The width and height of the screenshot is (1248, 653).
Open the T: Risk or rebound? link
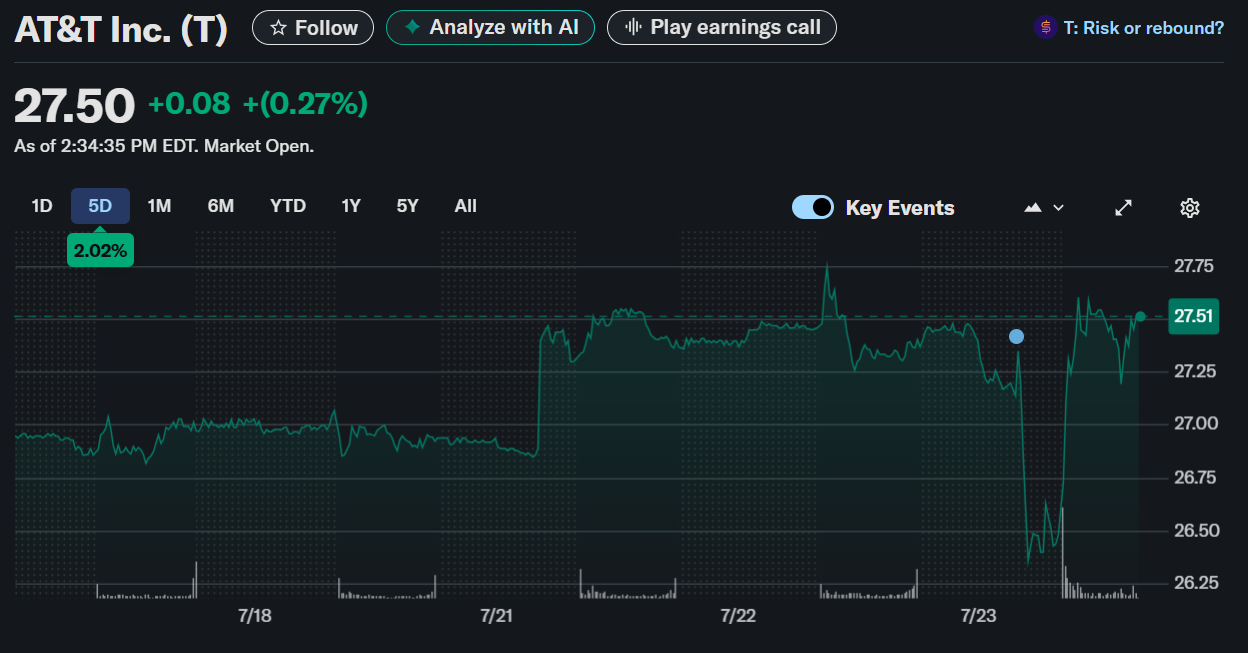pos(1144,28)
